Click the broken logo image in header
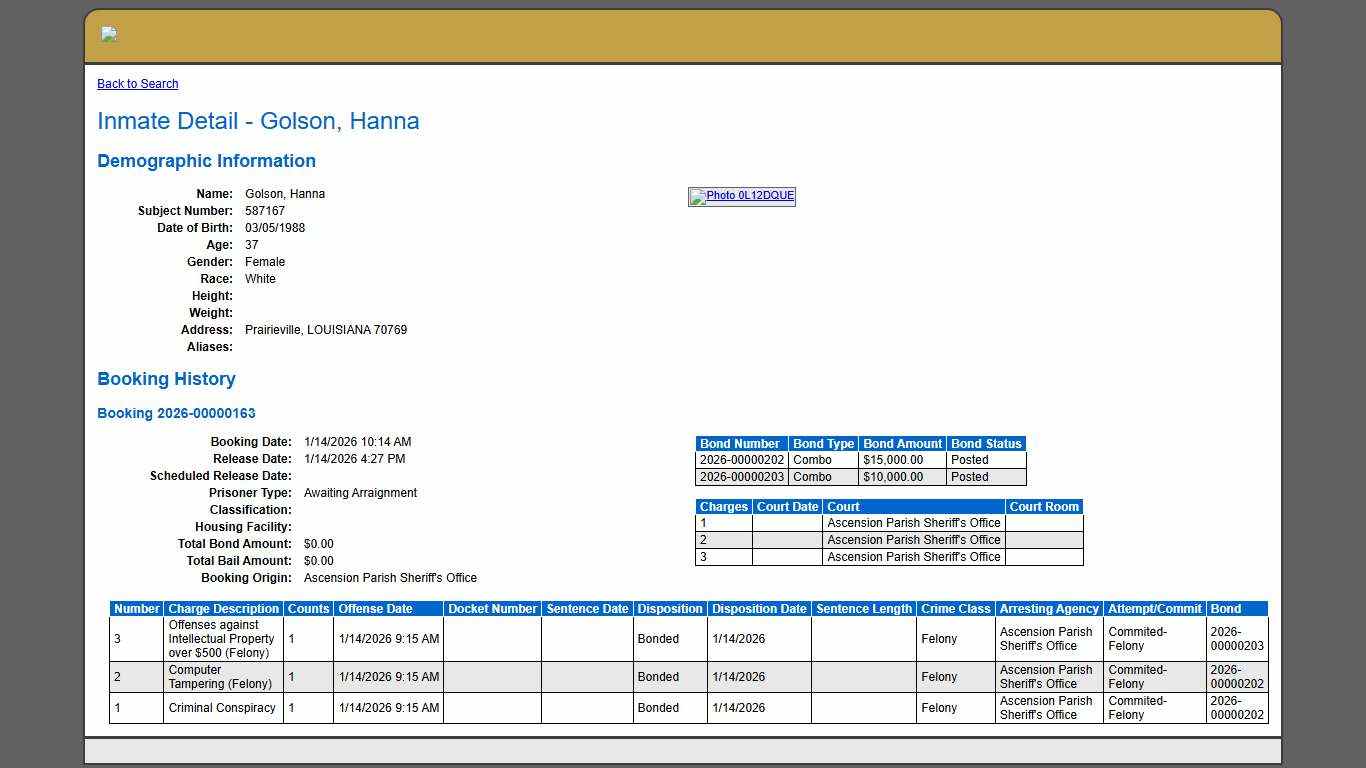 pyautogui.click(x=109, y=35)
